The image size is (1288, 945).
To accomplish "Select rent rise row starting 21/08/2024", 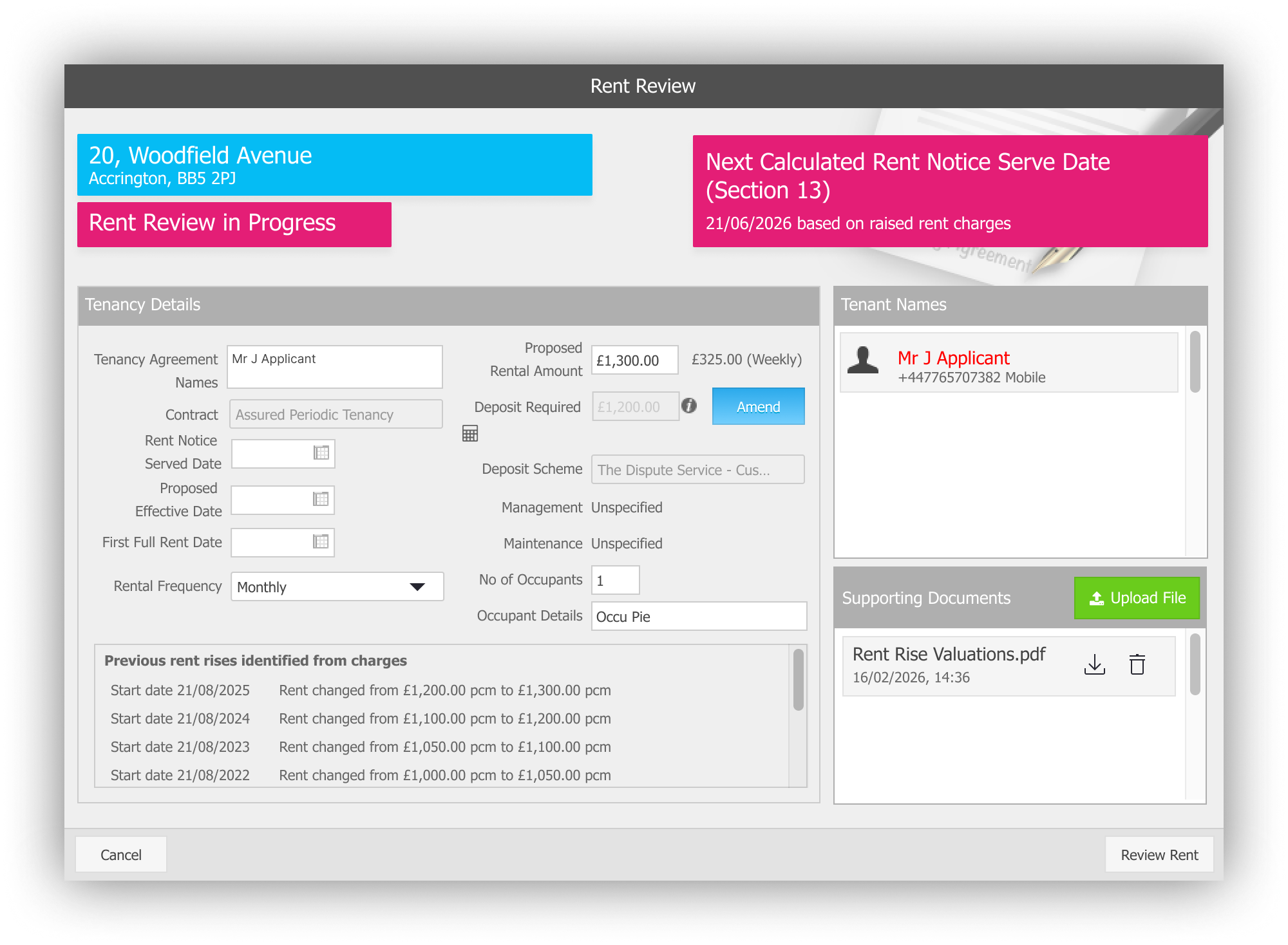I will (361, 718).
